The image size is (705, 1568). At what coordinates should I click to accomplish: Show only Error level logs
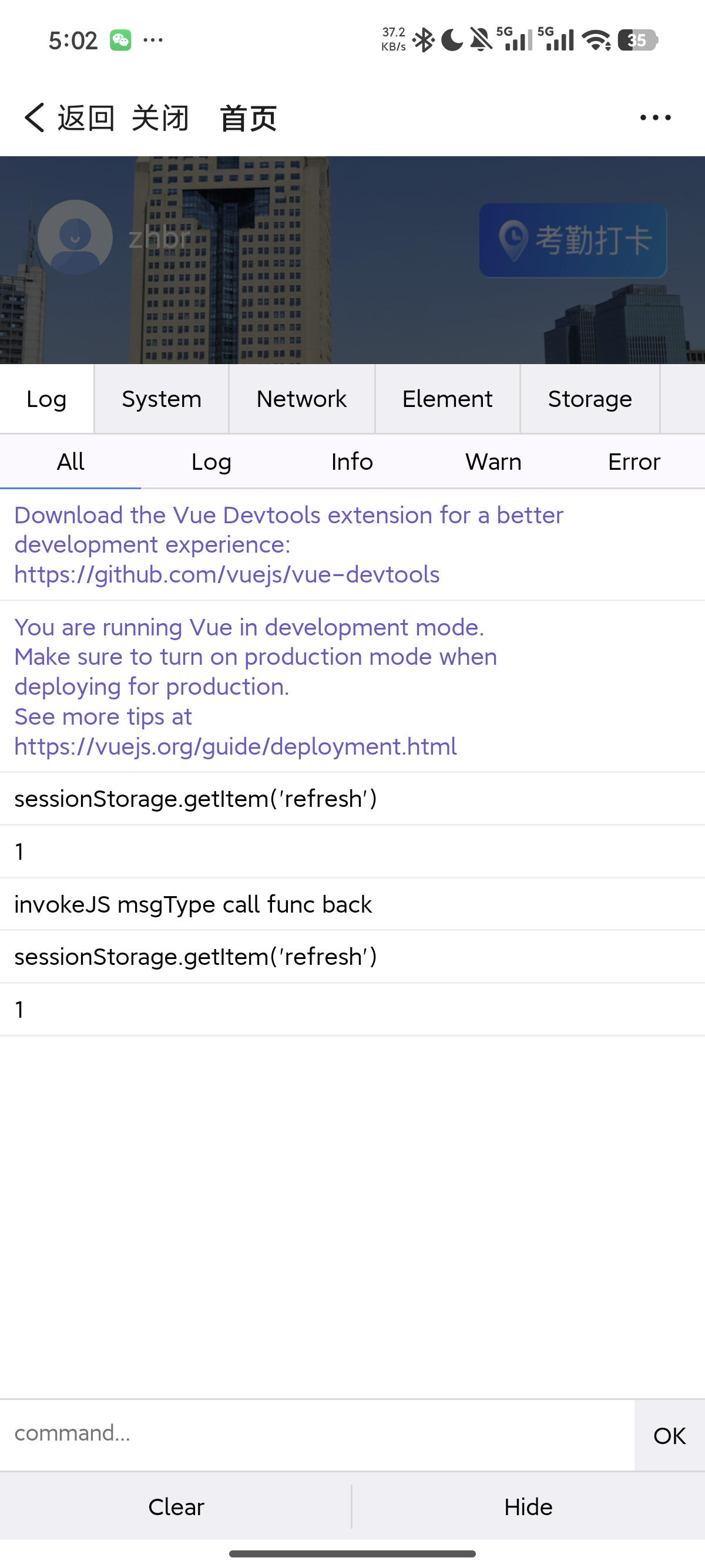click(634, 462)
